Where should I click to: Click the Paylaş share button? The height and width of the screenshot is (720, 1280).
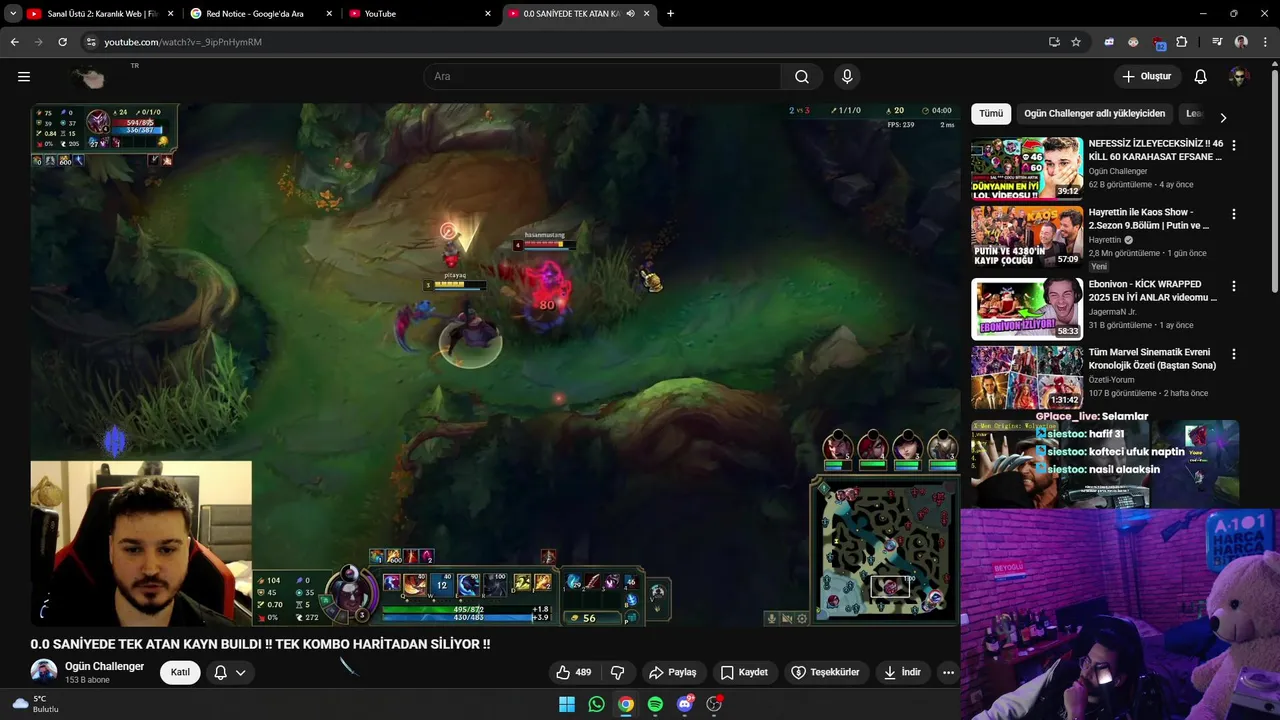[673, 672]
